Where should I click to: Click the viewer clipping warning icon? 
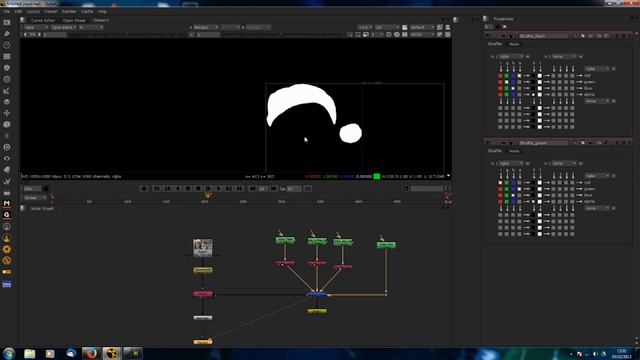coord(448,35)
